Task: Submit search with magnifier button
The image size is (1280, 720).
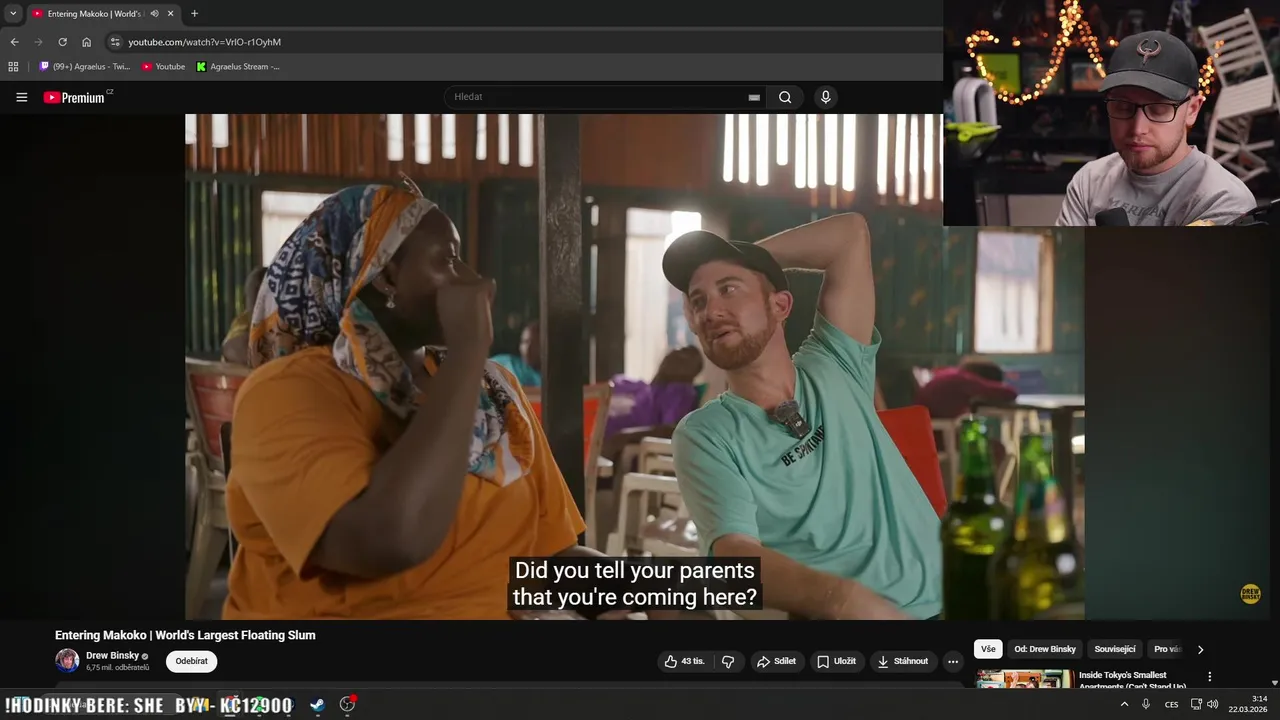Action: [x=785, y=97]
